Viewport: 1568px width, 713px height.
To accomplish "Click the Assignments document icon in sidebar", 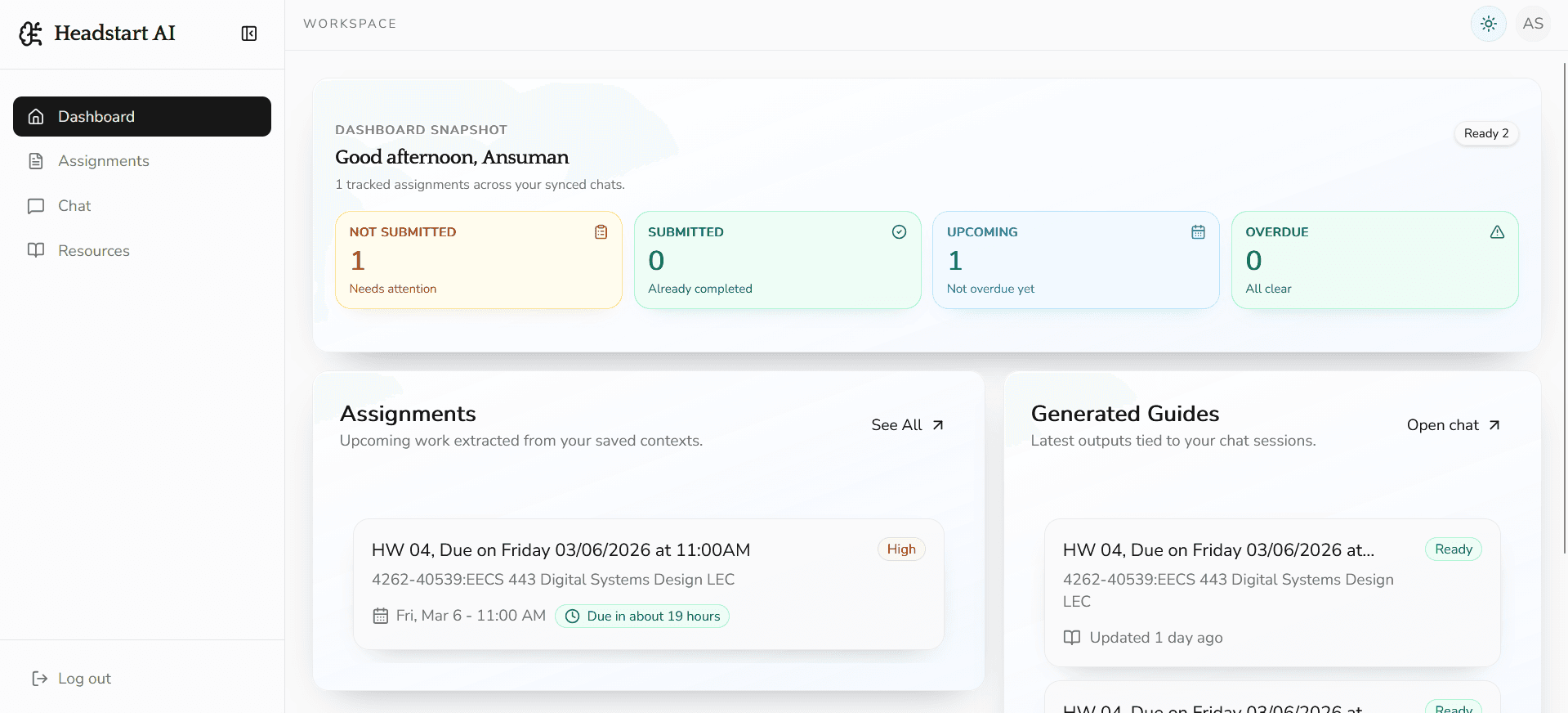I will tap(36, 161).
